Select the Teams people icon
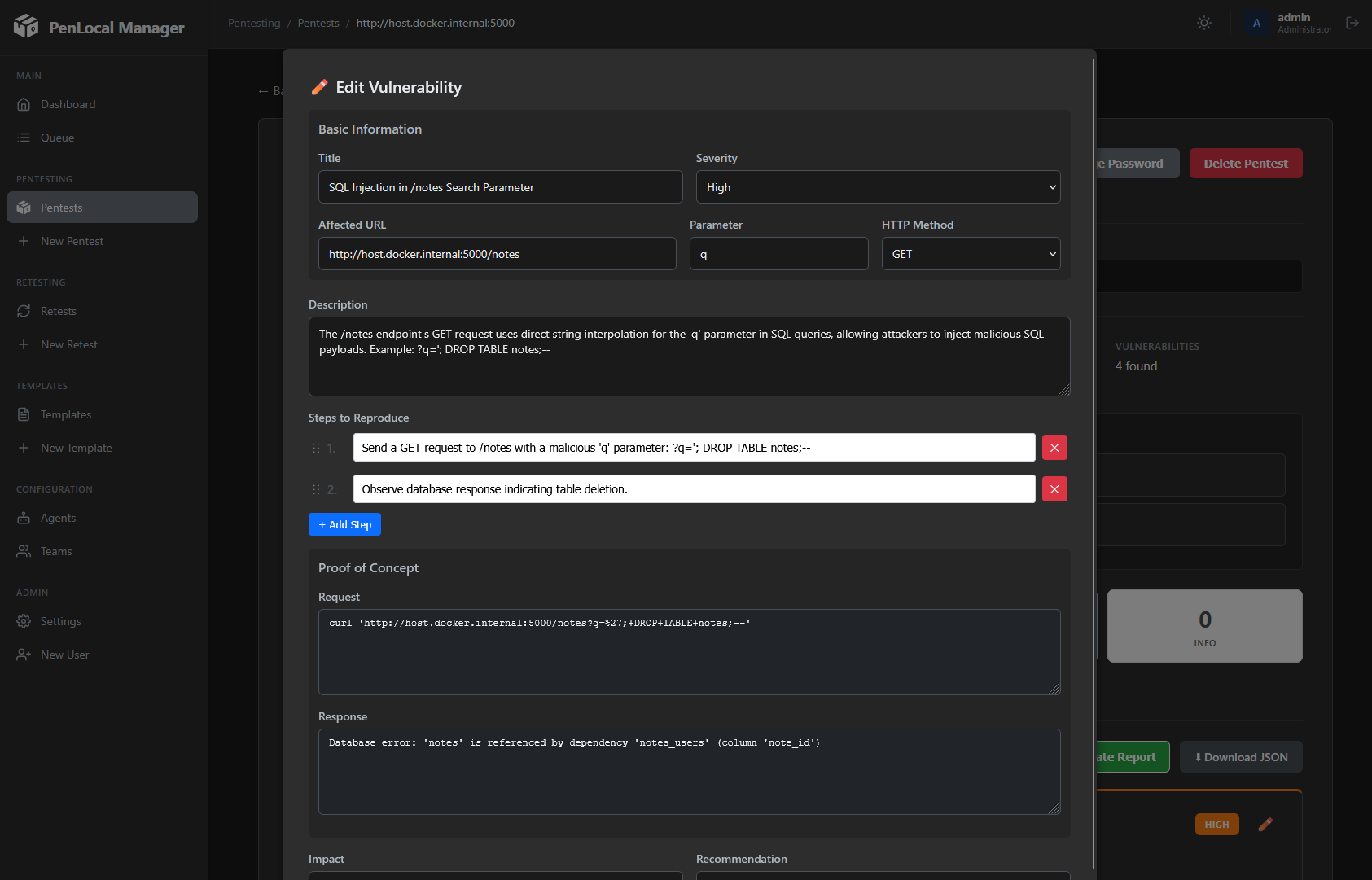 point(25,551)
